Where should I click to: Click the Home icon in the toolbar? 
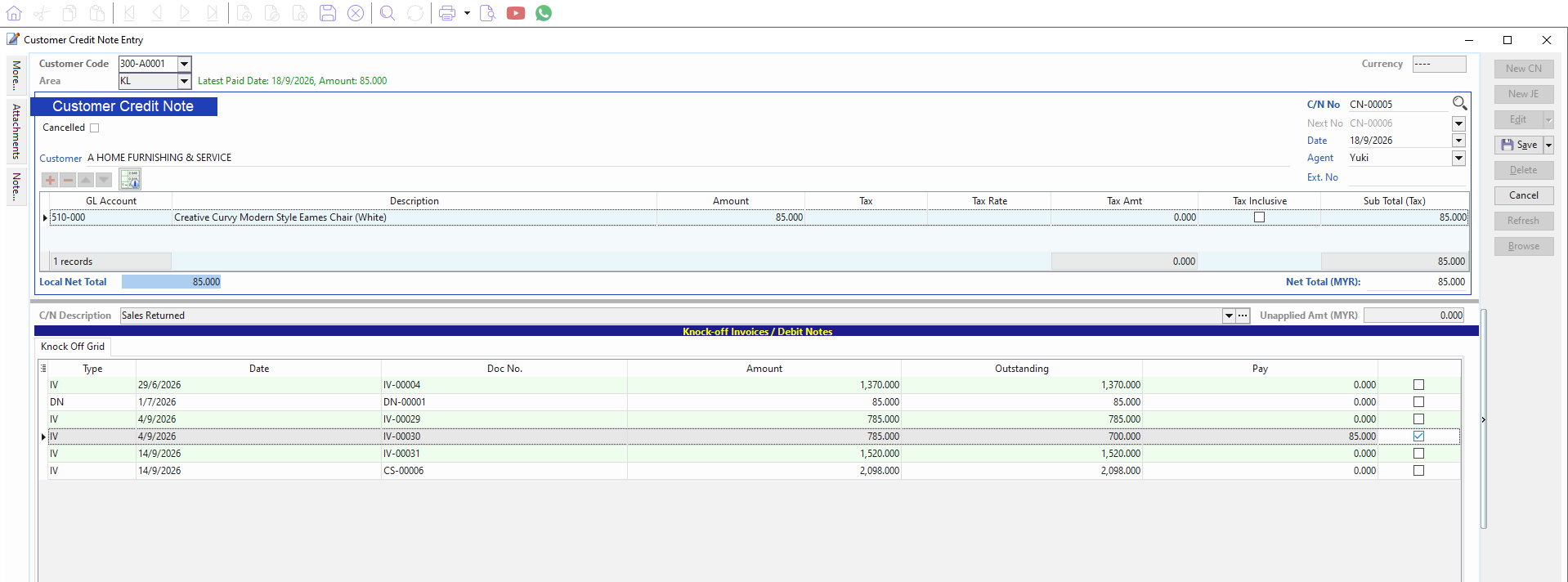tap(14, 13)
